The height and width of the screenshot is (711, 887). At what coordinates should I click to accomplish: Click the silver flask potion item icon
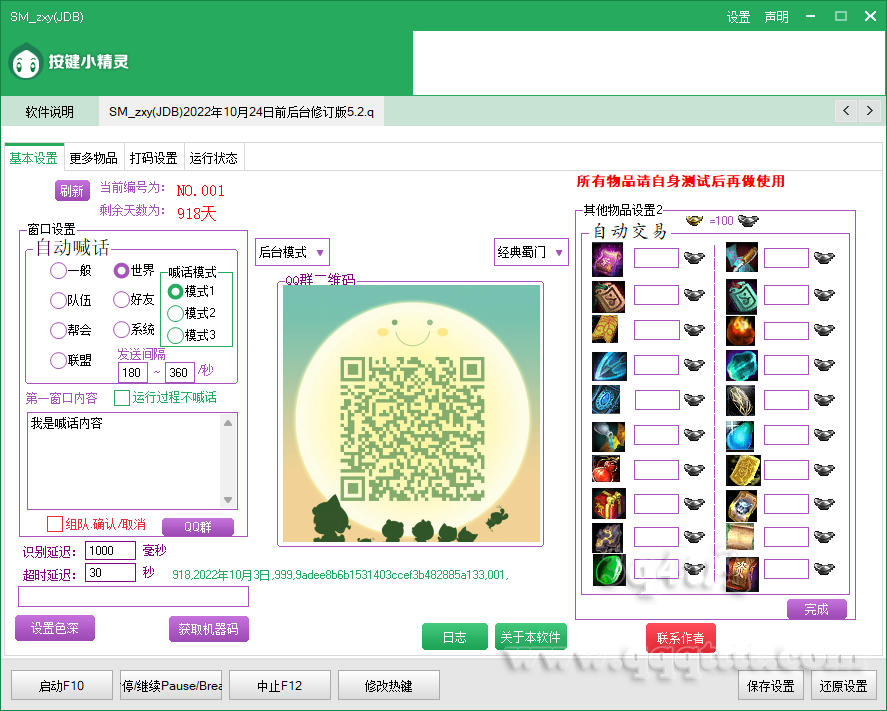(x=608, y=436)
